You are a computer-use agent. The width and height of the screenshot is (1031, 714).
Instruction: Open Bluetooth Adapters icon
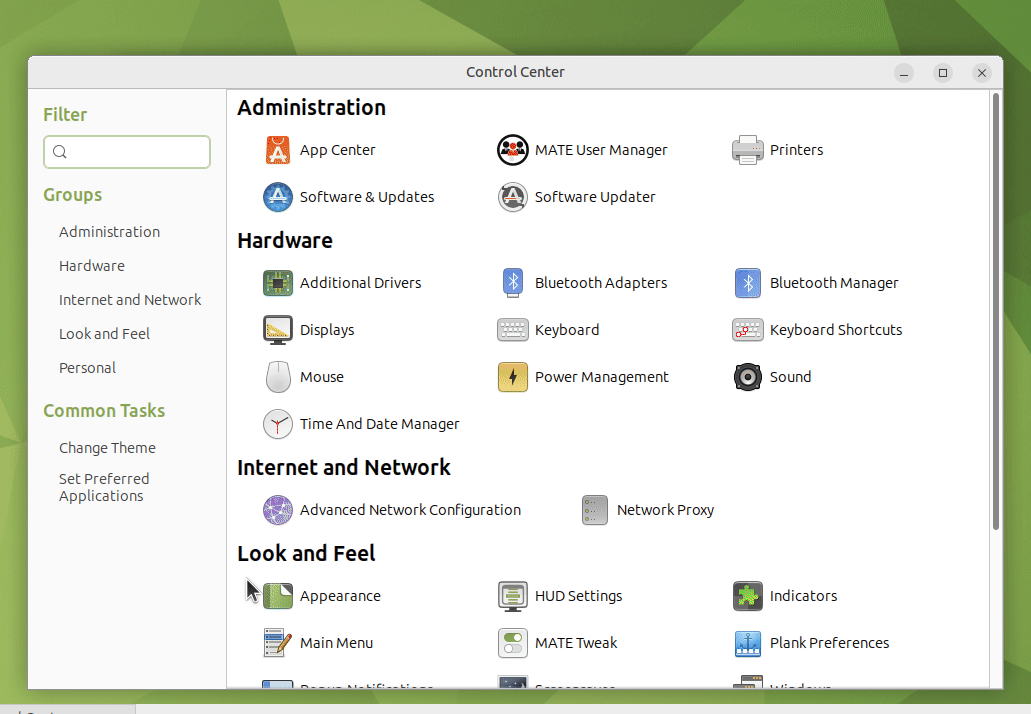[512, 283]
